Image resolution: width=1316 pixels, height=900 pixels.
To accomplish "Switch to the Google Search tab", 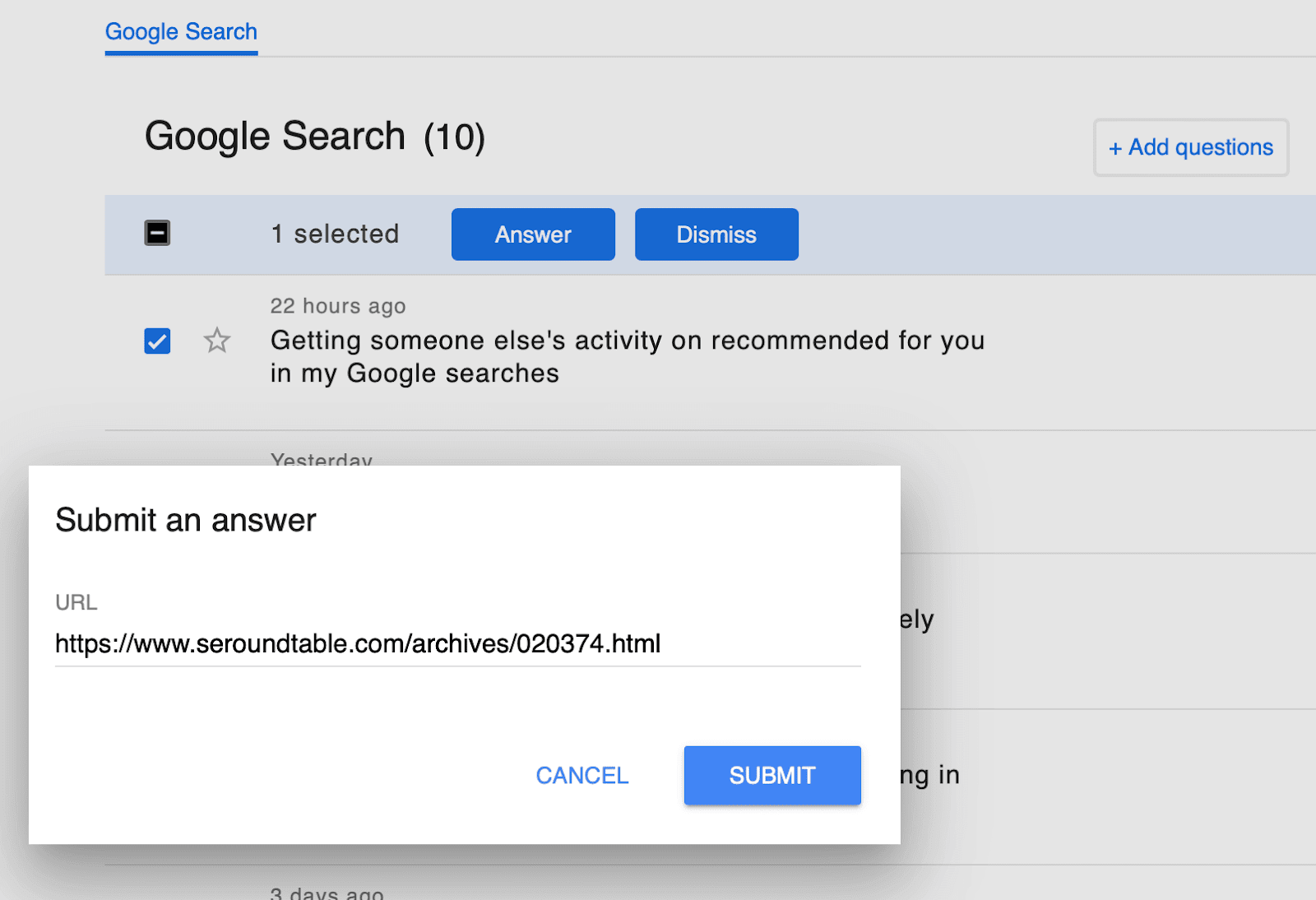I will point(181,32).
